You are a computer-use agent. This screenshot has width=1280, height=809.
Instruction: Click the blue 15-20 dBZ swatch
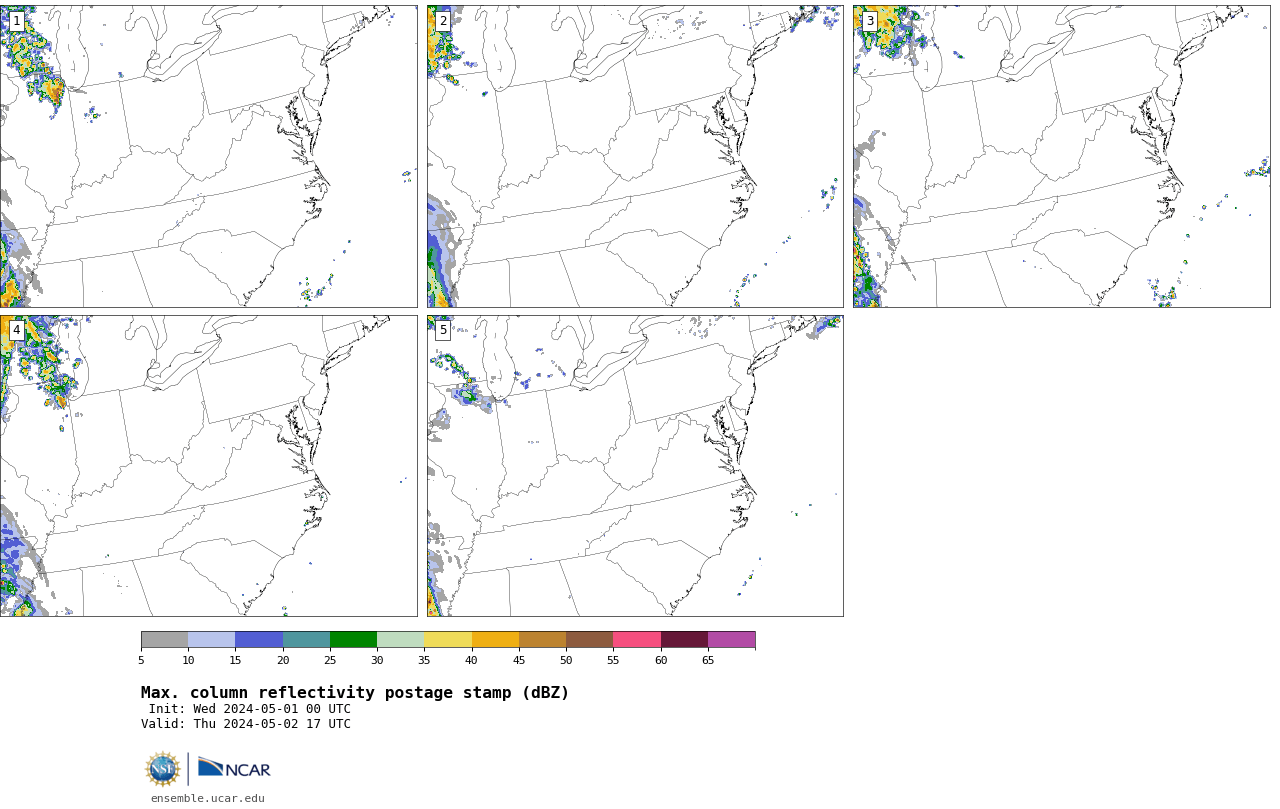(259, 640)
